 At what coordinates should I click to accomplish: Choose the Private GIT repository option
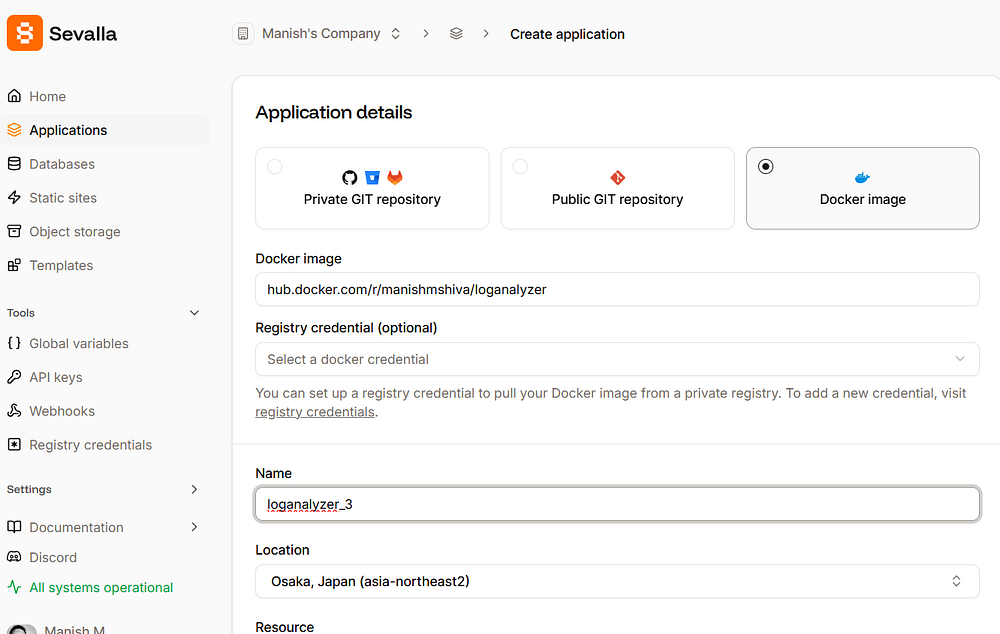371,188
